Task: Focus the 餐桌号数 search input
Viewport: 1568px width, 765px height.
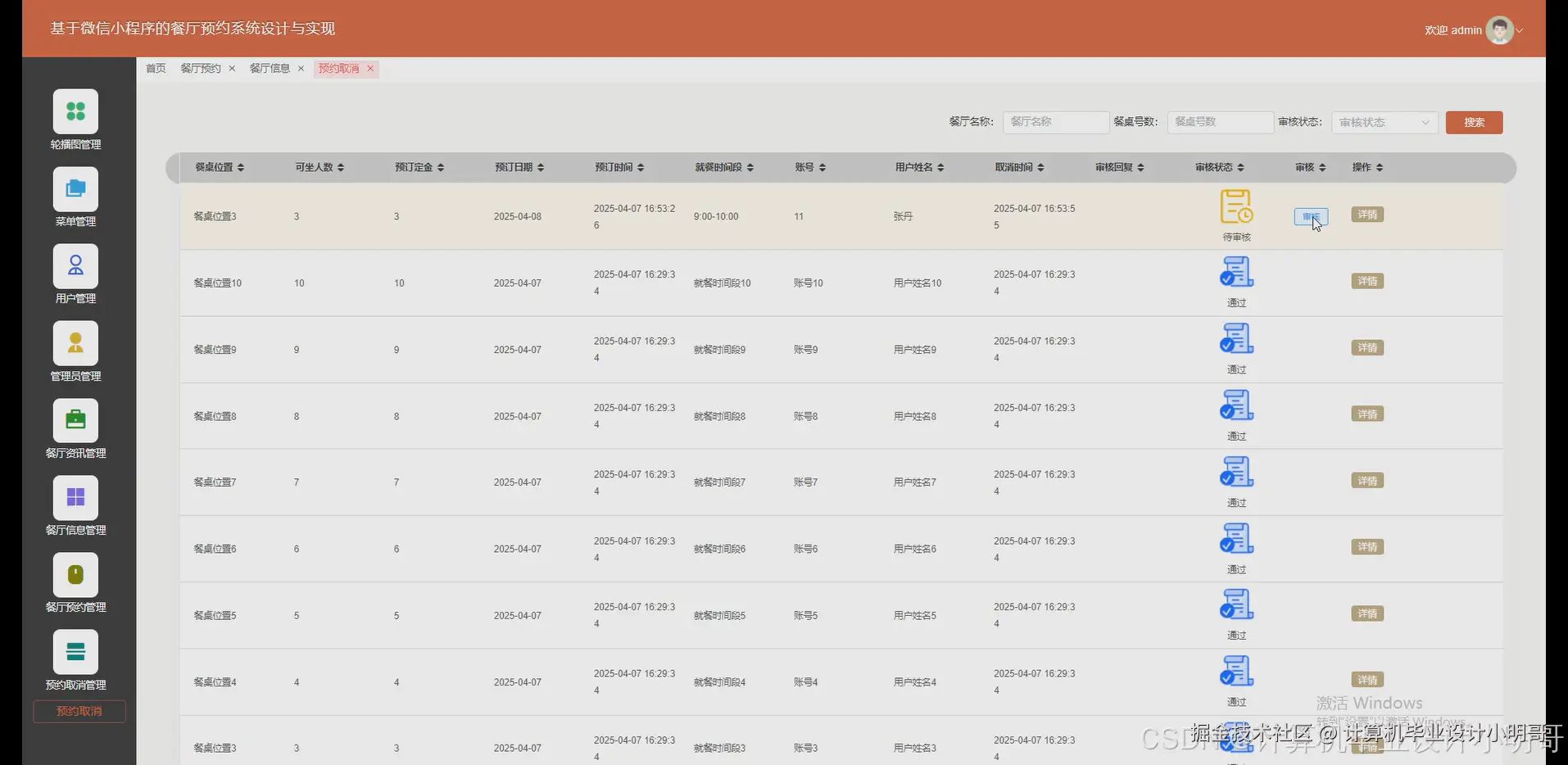Action: click(x=1221, y=122)
